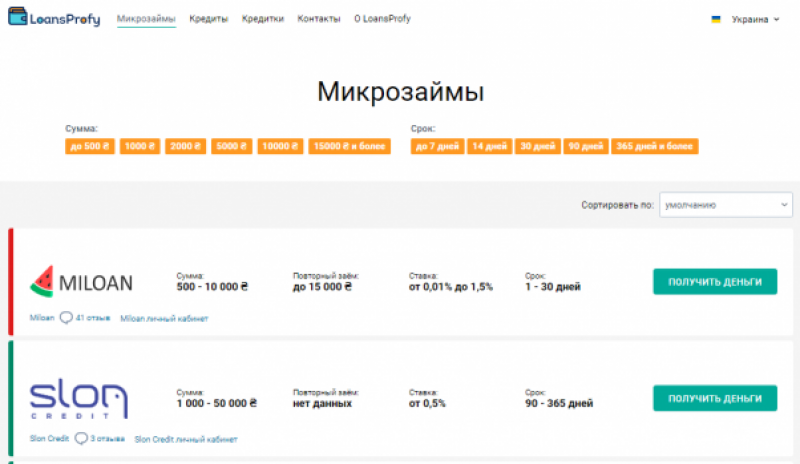Click the Ukraine flag icon
This screenshot has width=800, height=464.
tap(715, 19)
